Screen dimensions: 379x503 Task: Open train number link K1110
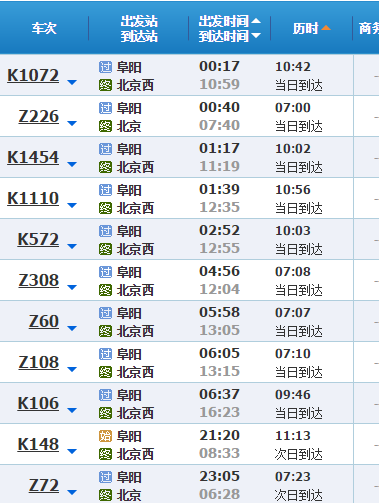pyautogui.click(x=33, y=198)
